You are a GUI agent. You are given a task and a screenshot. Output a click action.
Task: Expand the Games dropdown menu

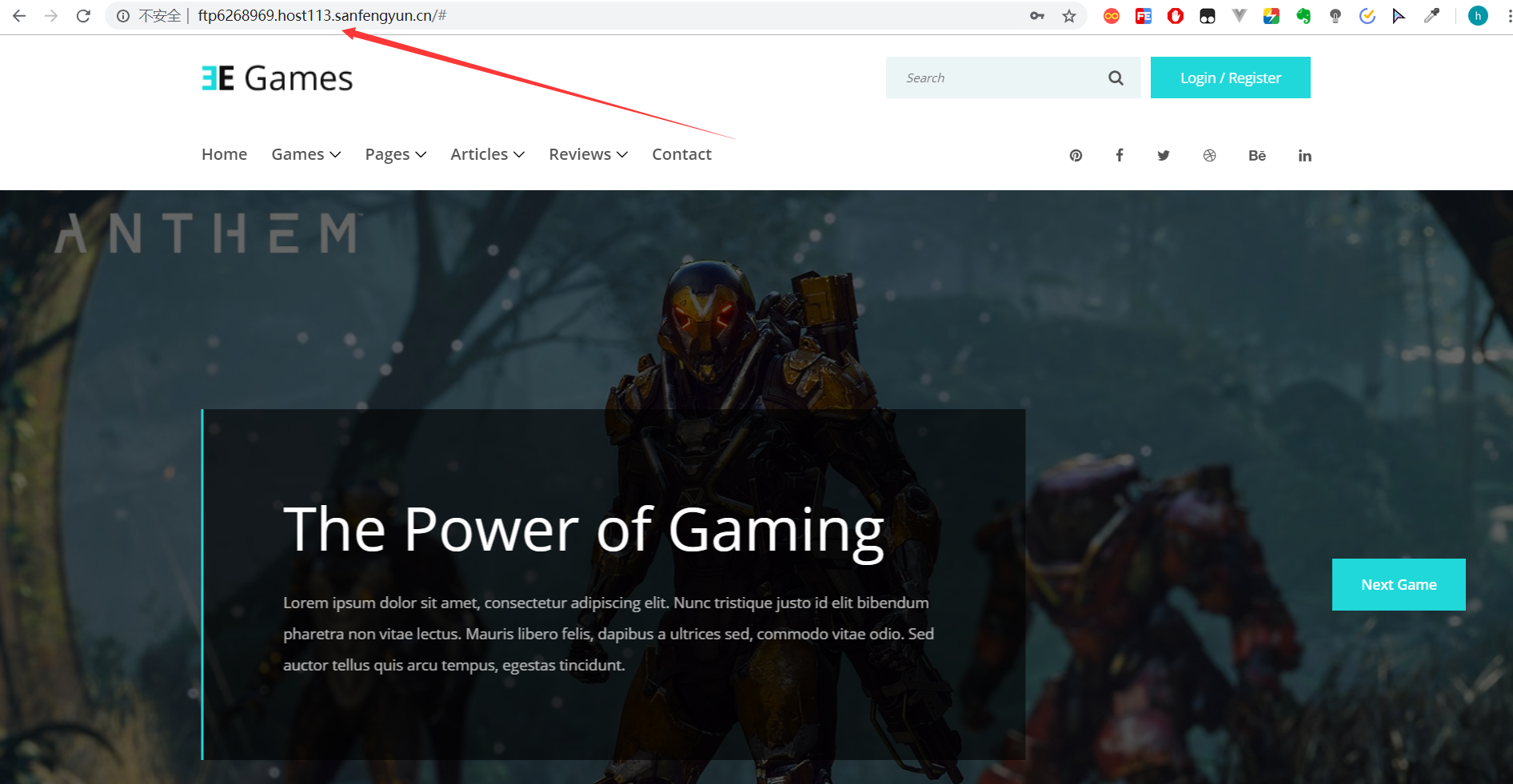point(306,154)
